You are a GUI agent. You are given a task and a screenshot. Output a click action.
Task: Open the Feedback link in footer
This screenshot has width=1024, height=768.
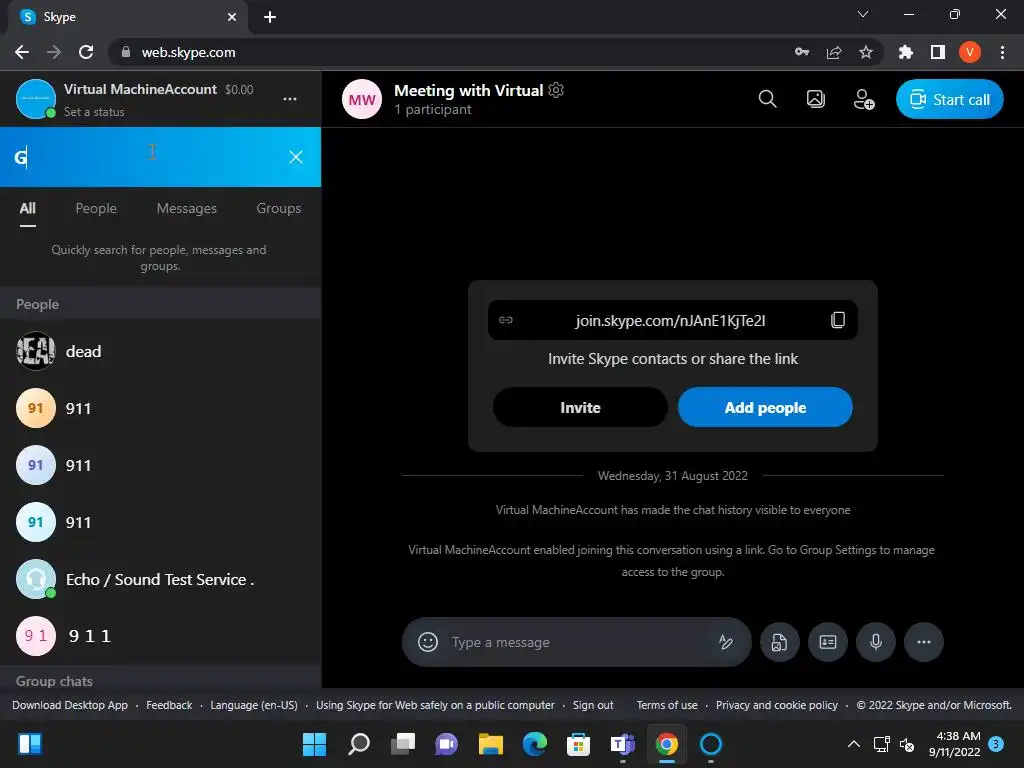click(169, 705)
